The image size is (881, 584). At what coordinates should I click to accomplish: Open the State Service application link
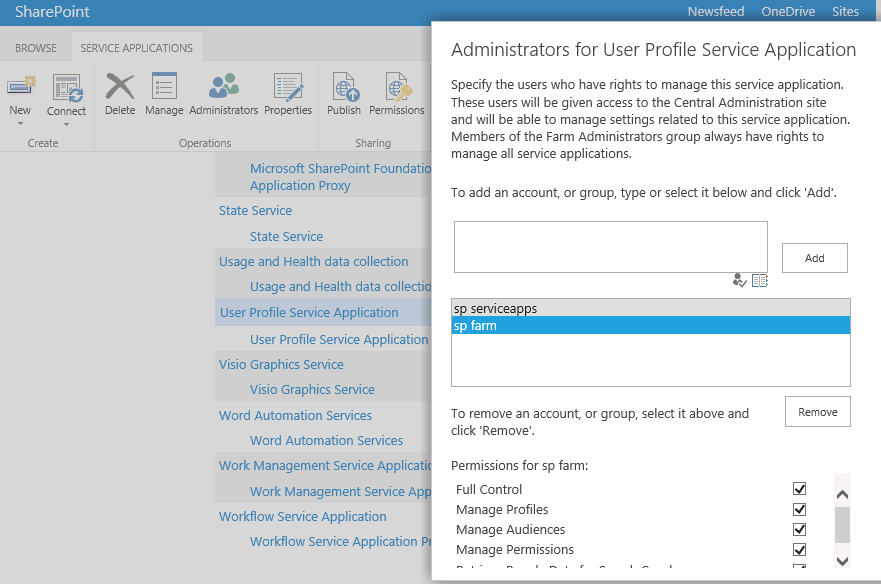[x=256, y=211]
